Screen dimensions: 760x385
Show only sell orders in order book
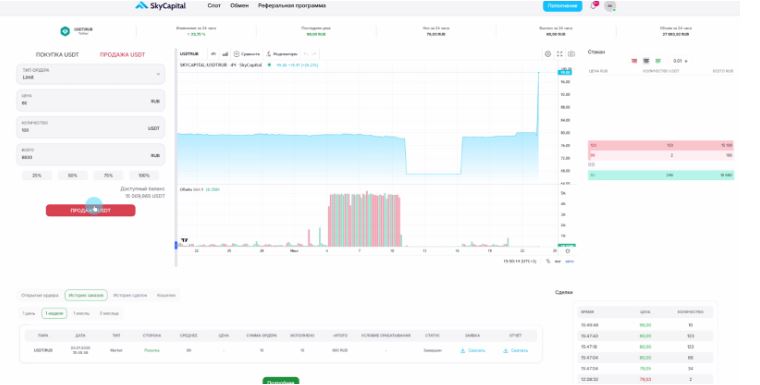coord(634,61)
